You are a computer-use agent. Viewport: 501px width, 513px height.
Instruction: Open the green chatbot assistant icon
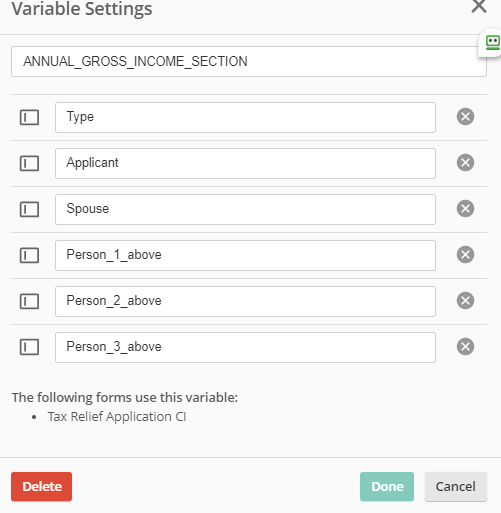493,43
